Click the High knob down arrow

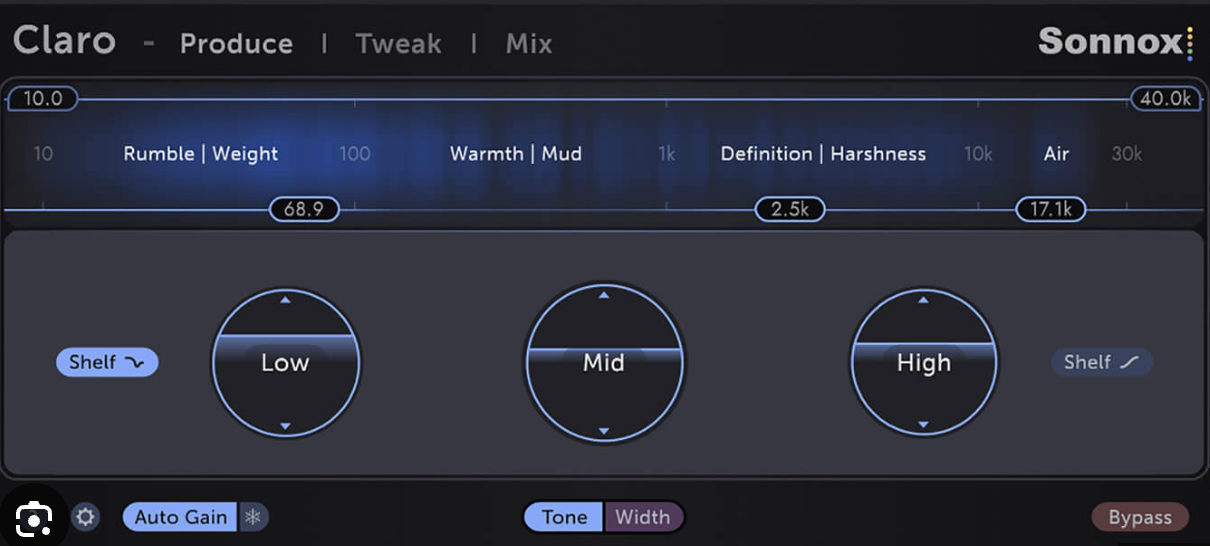point(923,425)
